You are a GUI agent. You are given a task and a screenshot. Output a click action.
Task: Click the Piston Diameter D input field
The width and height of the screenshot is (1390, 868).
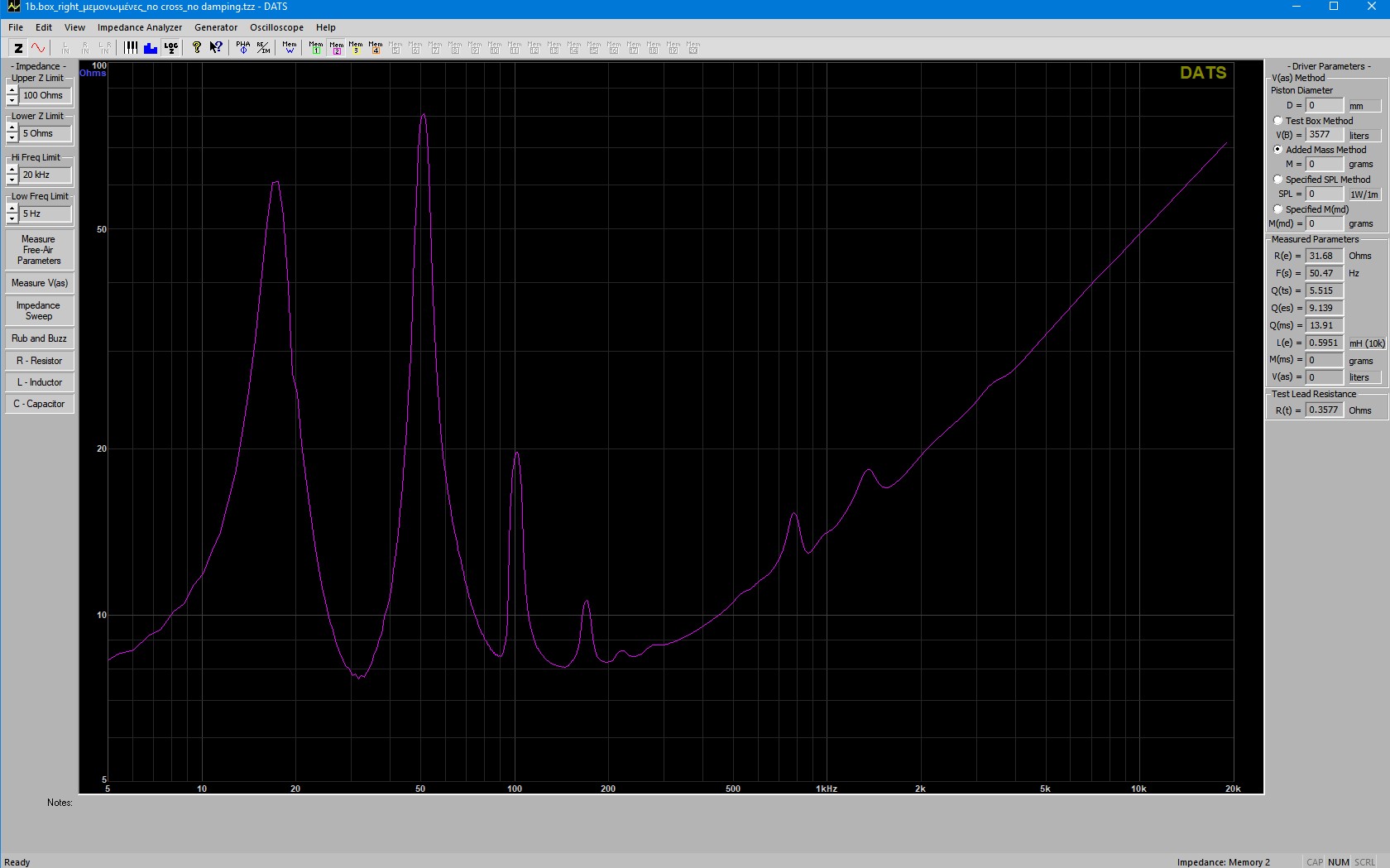[1324, 105]
